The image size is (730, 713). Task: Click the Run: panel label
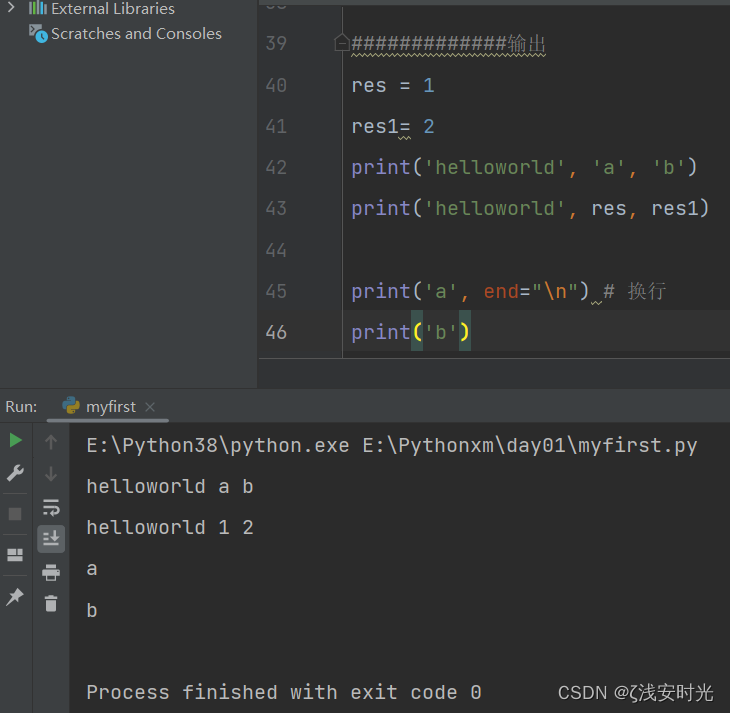(21, 407)
